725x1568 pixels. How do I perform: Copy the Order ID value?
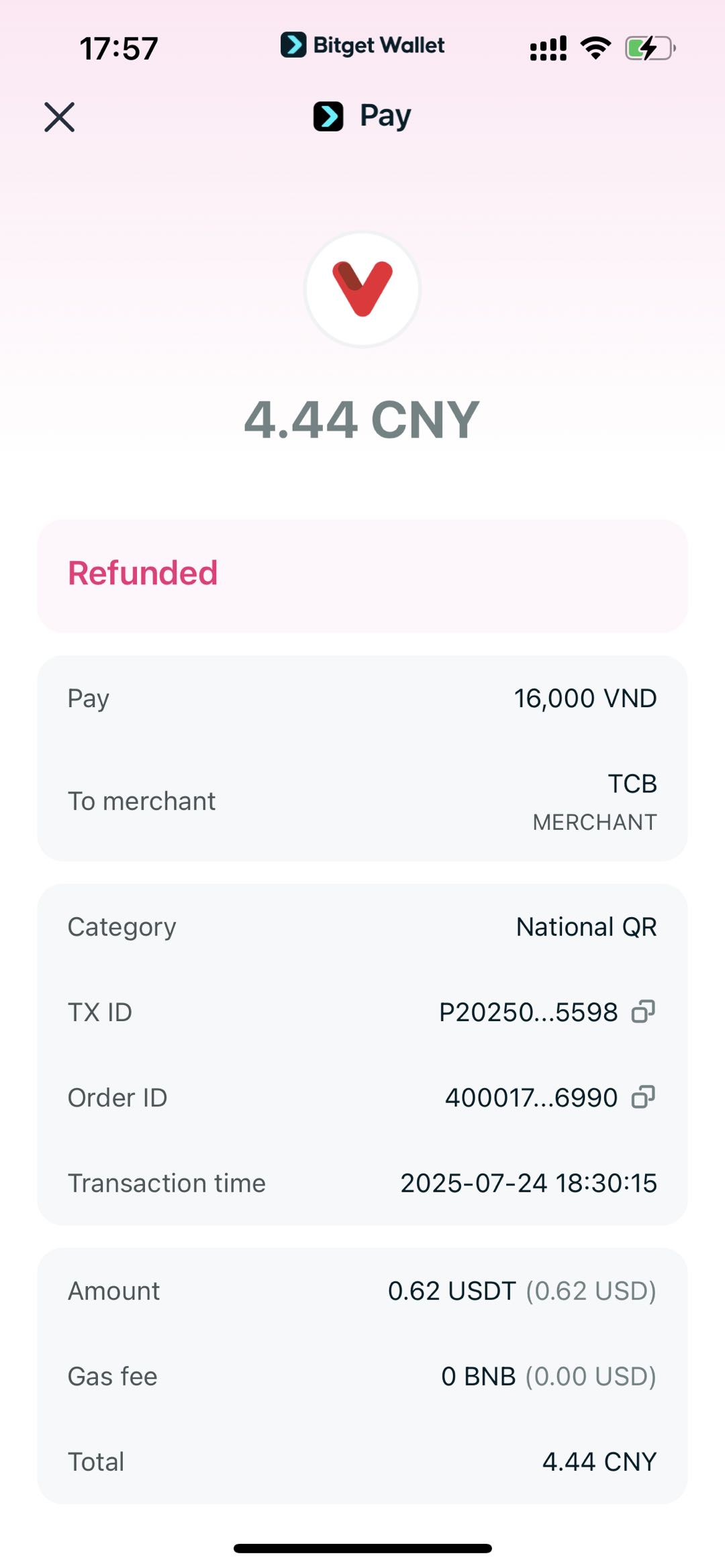tap(642, 1097)
